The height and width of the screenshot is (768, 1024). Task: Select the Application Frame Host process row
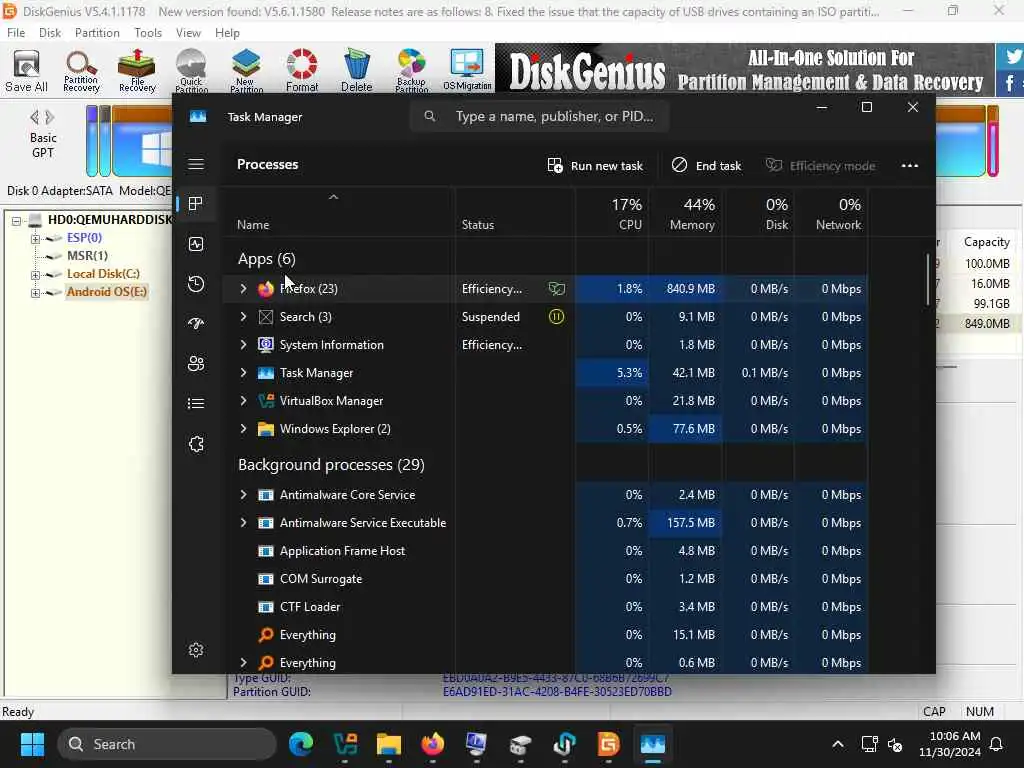click(545, 551)
